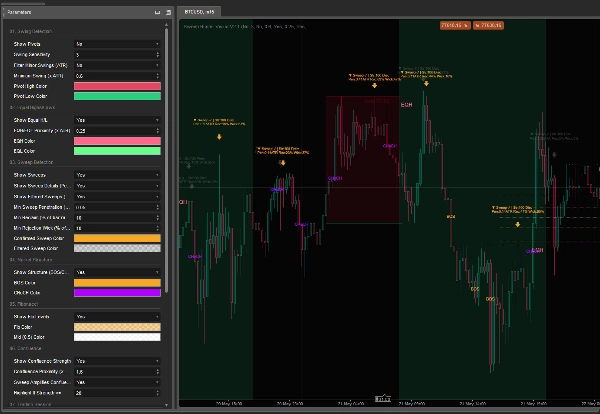This screenshot has height=414, width=600.
Task: Pick the CHoCH Color purple swatch
Action: pyautogui.click(x=117, y=293)
